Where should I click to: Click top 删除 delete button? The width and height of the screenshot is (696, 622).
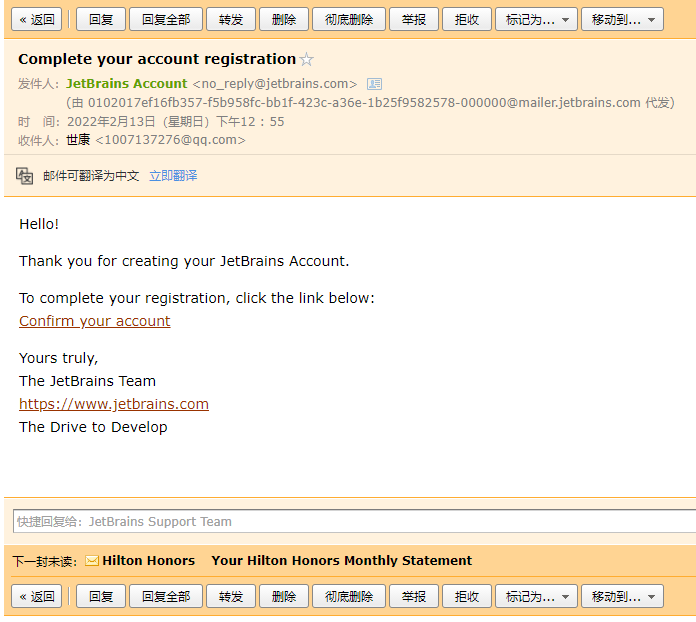284,20
